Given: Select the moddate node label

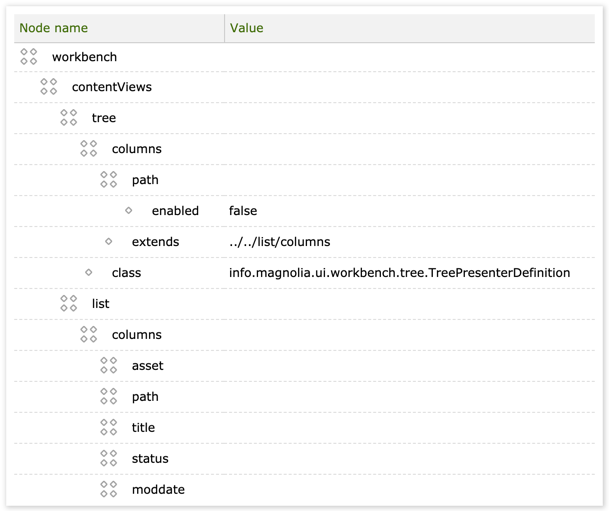Looking at the screenshot, I should 158,490.
